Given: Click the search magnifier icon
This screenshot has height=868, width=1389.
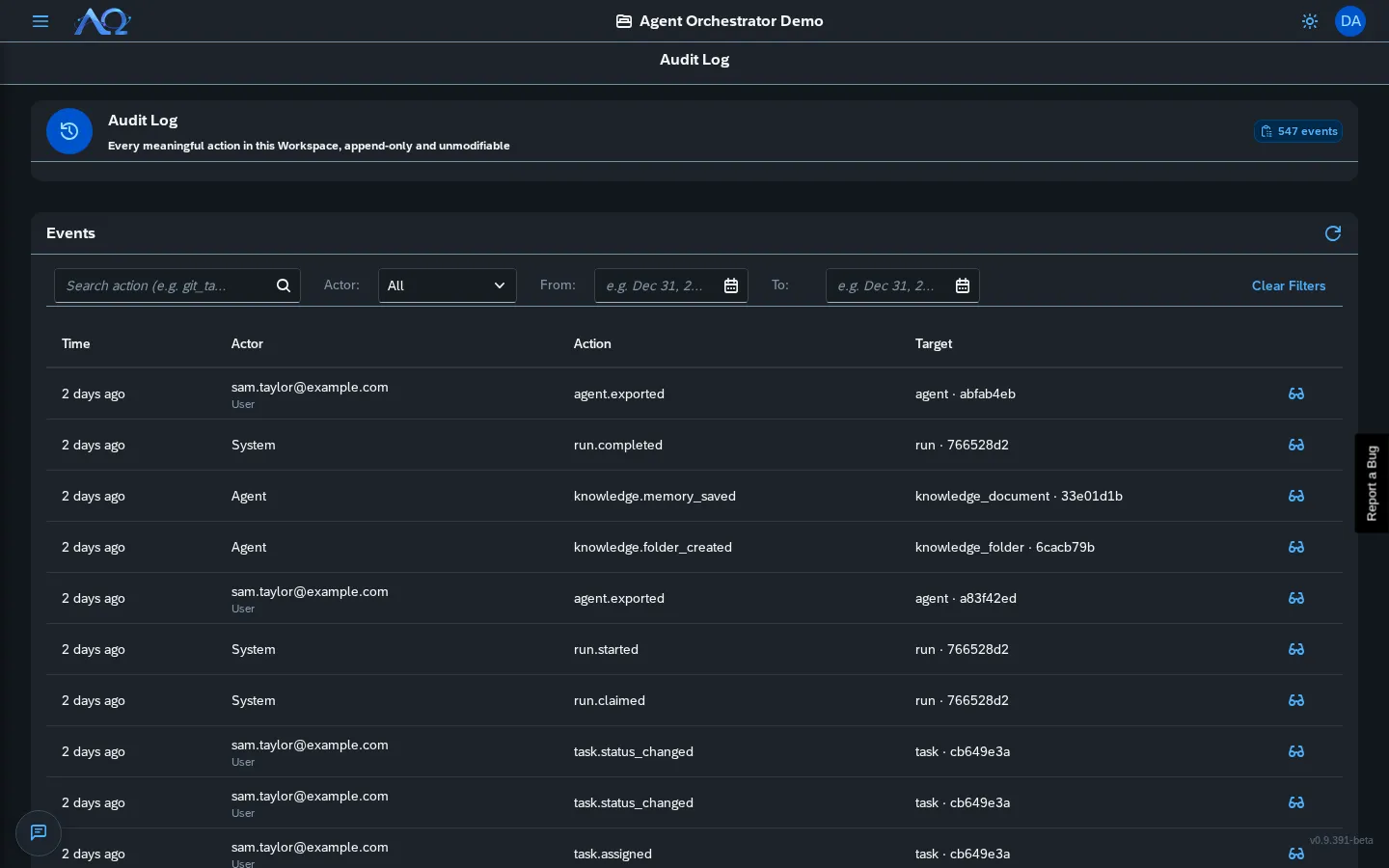Looking at the screenshot, I should 284,285.
